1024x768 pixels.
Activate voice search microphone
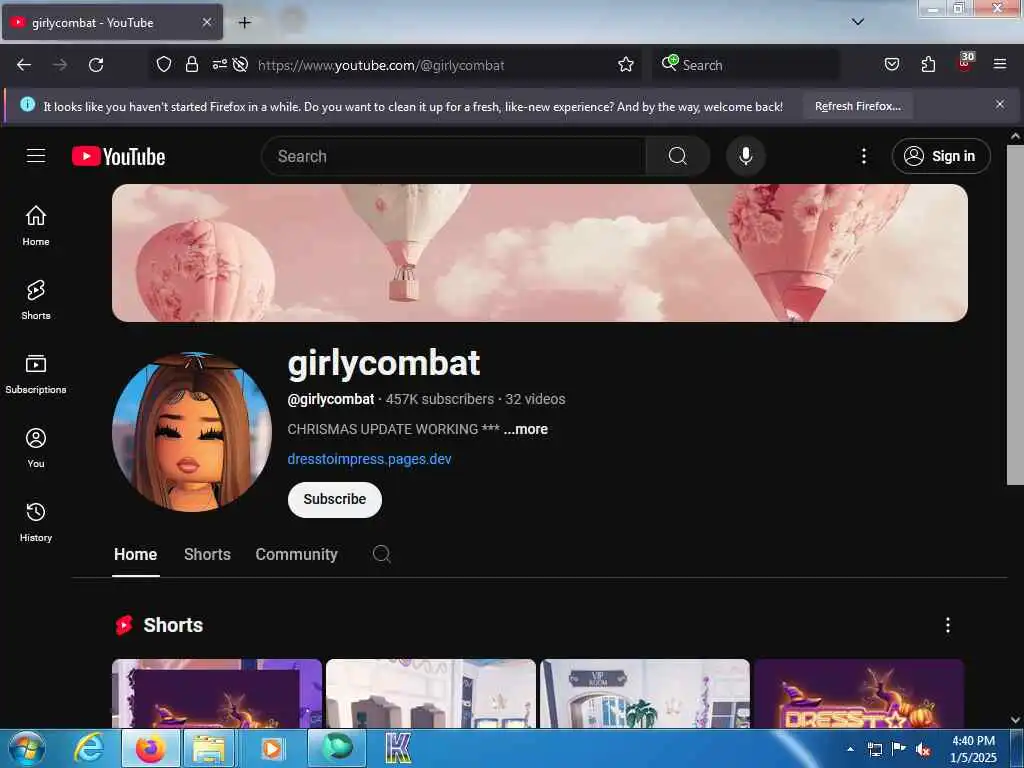[x=745, y=156]
